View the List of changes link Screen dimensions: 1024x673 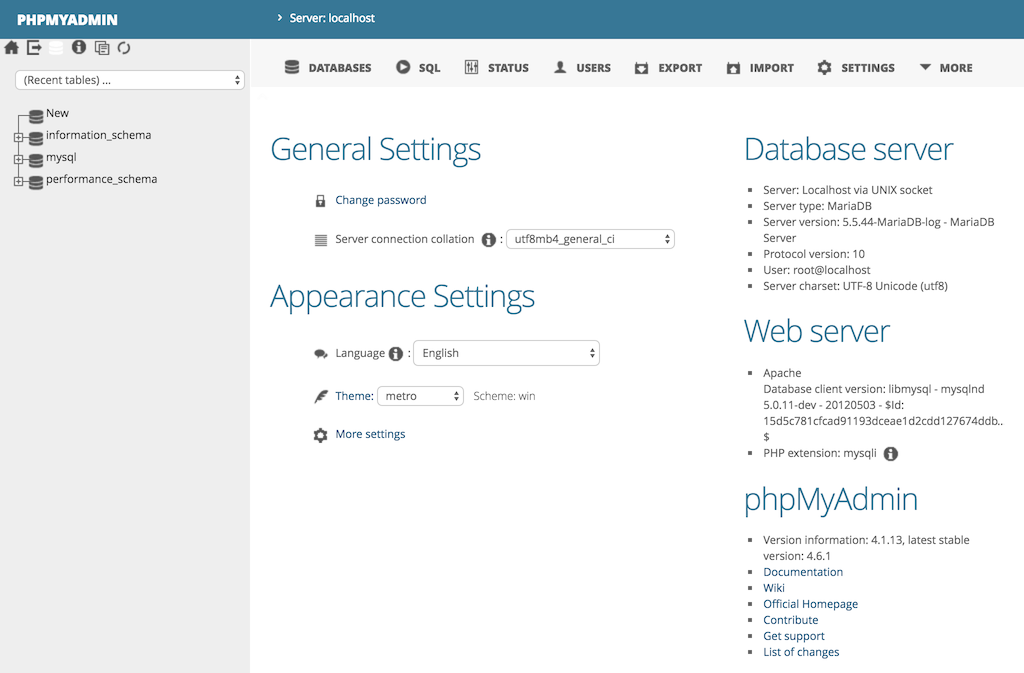pos(801,651)
